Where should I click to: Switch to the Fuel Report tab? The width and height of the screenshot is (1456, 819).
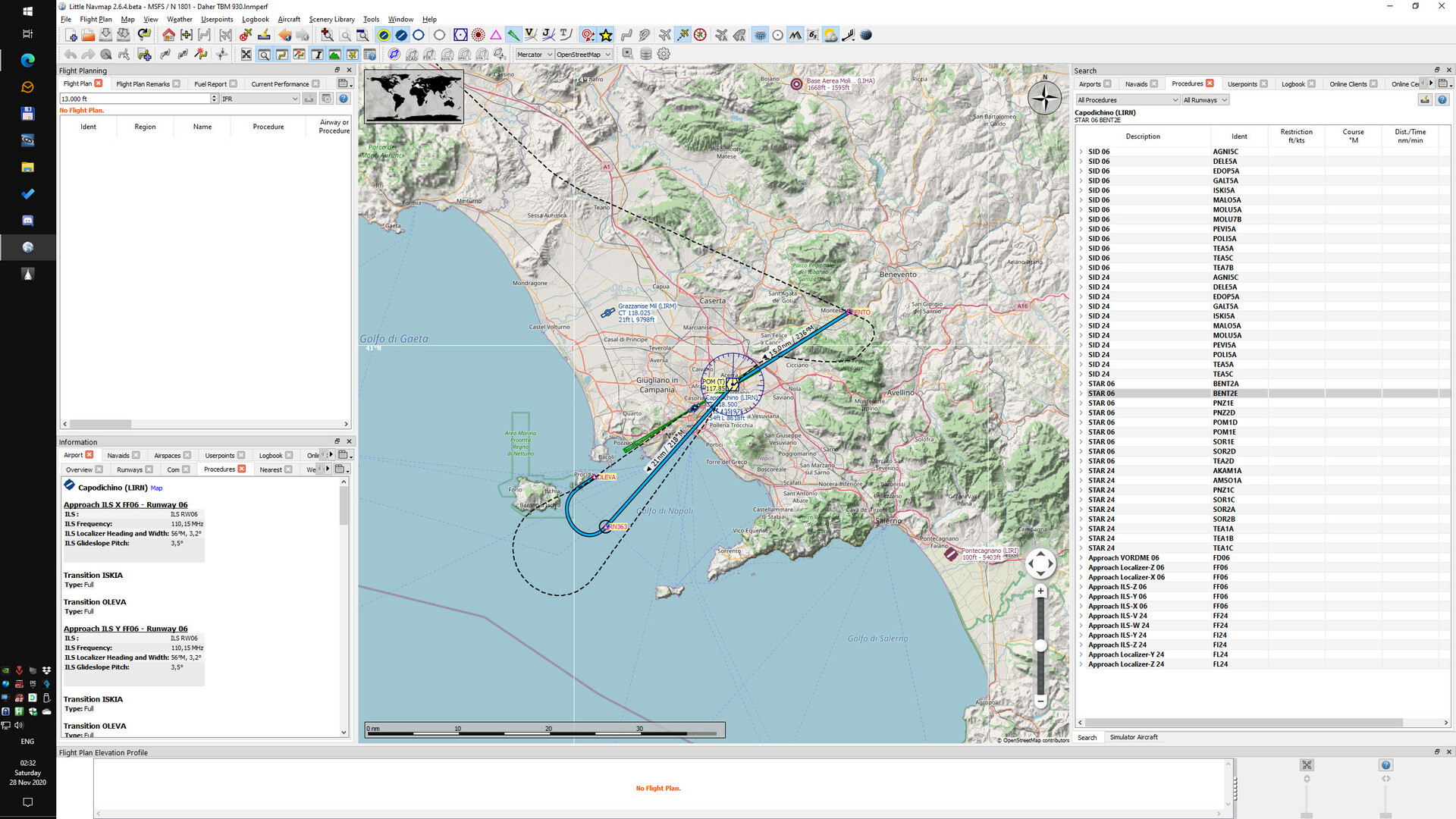pyautogui.click(x=210, y=84)
